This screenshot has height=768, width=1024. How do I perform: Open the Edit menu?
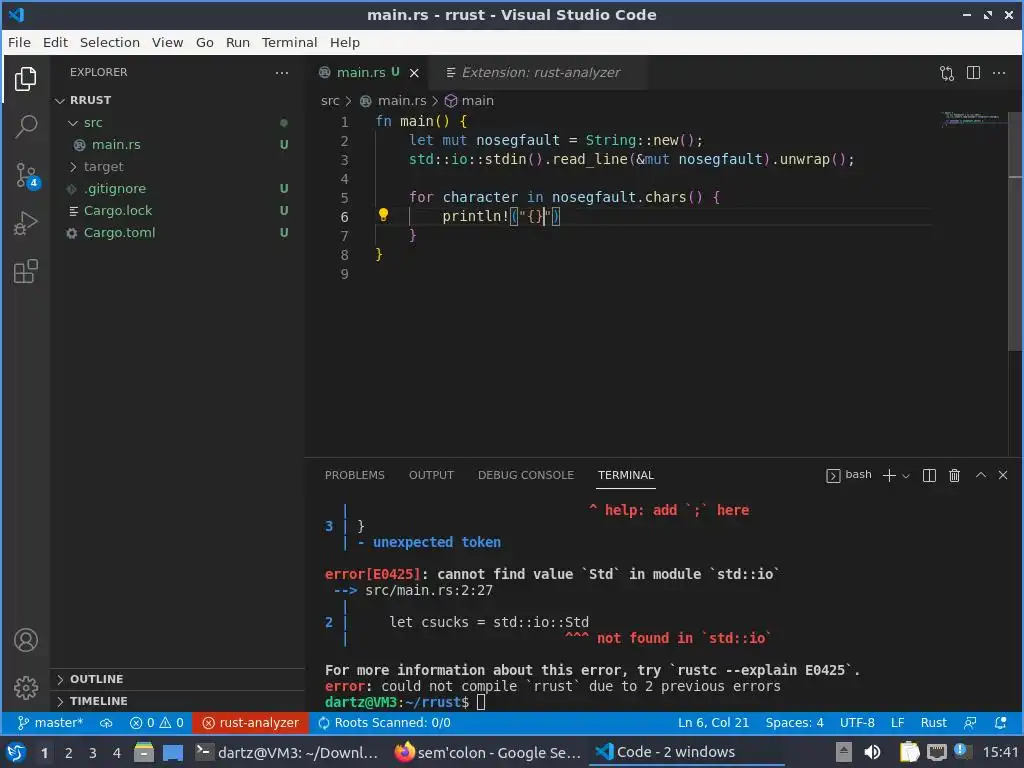pos(56,42)
